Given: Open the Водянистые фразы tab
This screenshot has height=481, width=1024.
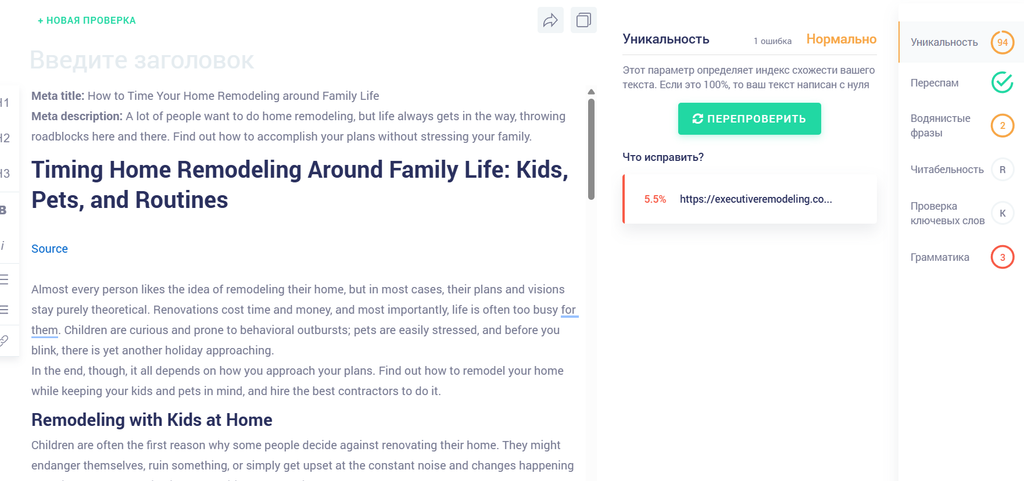Looking at the screenshot, I should point(961,125).
